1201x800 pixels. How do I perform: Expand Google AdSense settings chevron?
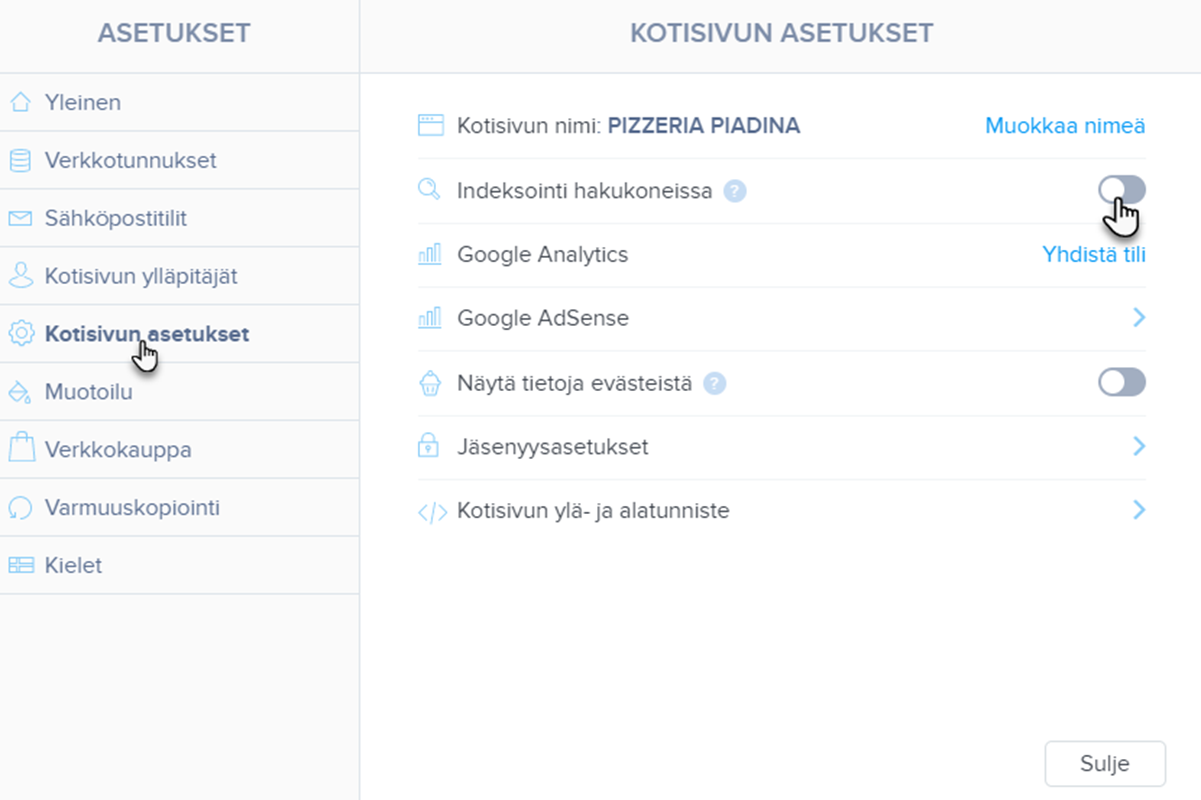pyautogui.click(x=1138, y=318)
